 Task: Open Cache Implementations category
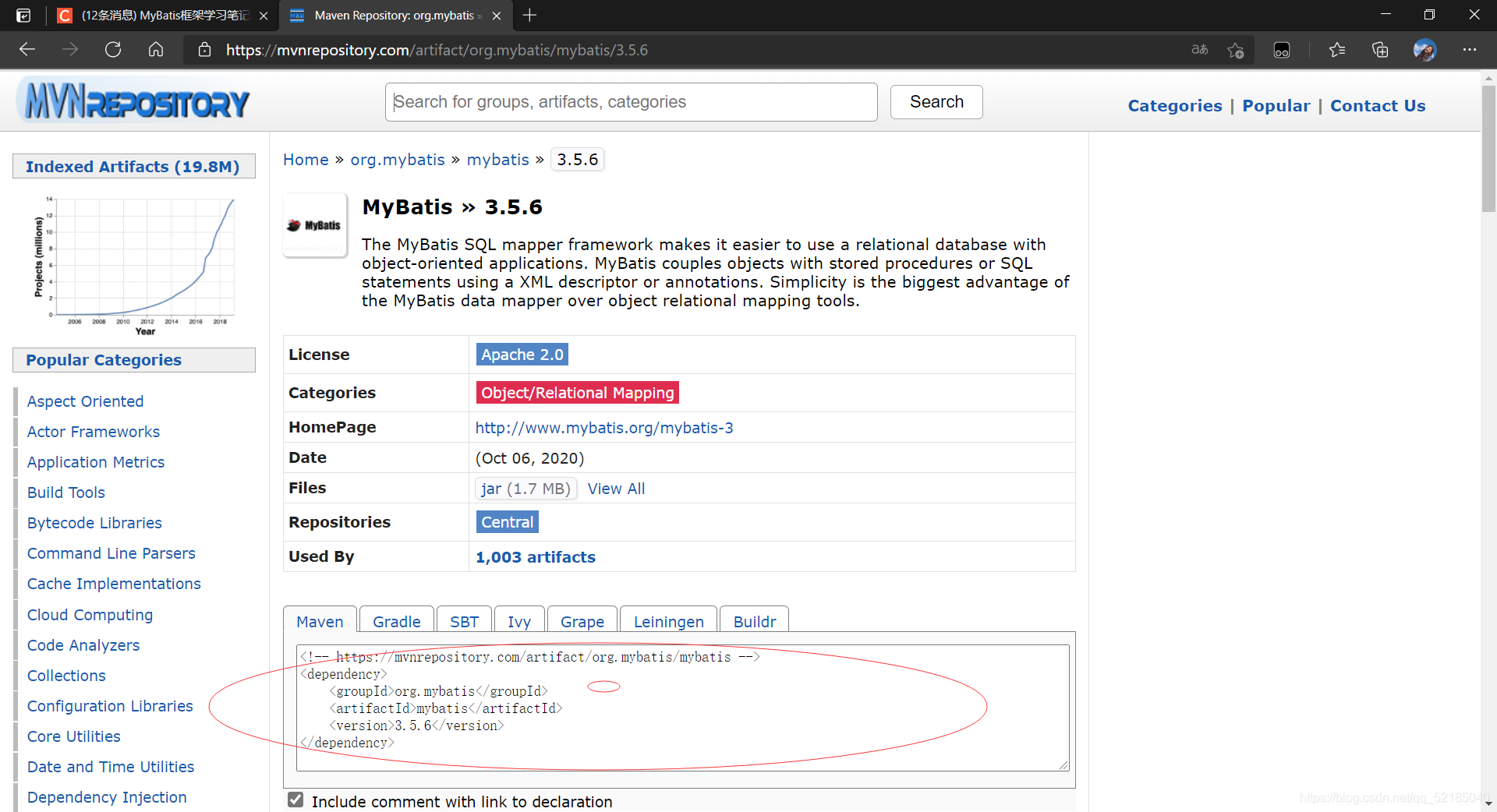114,584
